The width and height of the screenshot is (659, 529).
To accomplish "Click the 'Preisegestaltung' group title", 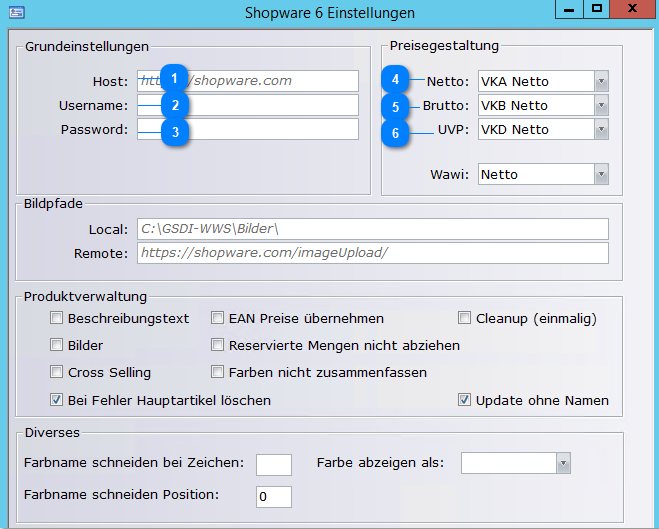I will 444,45.
